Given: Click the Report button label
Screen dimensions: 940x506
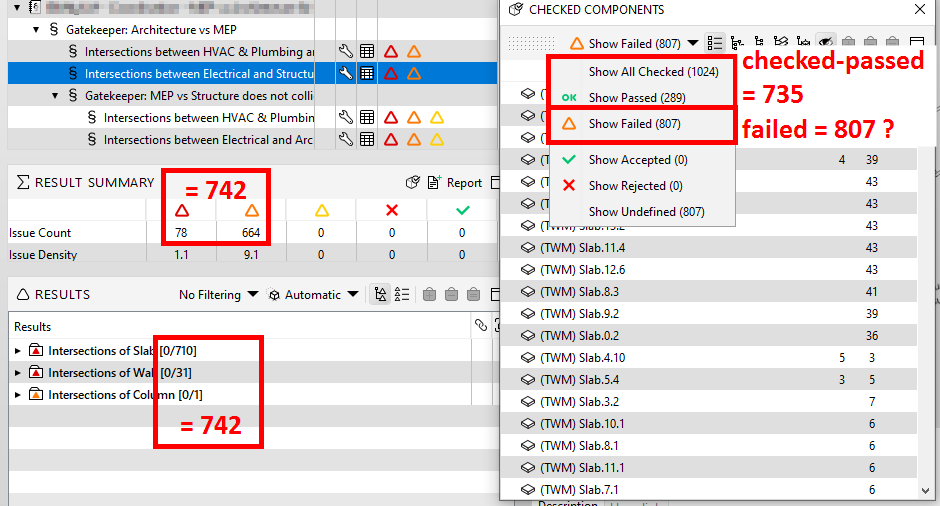Looking at the screenshot, I should [x=464, y=183].
